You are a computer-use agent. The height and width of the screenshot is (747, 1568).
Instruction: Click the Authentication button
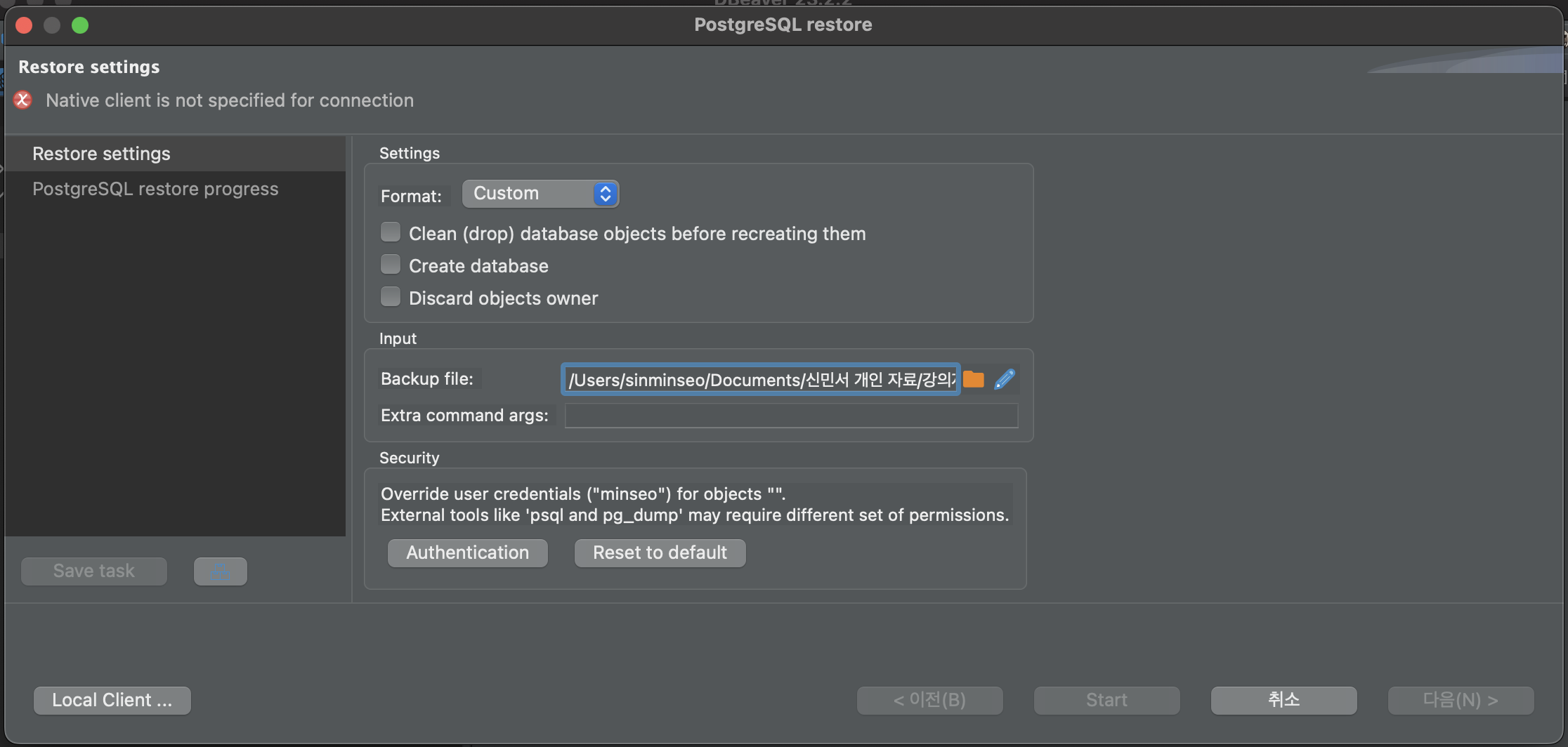[x=468, y=553]
